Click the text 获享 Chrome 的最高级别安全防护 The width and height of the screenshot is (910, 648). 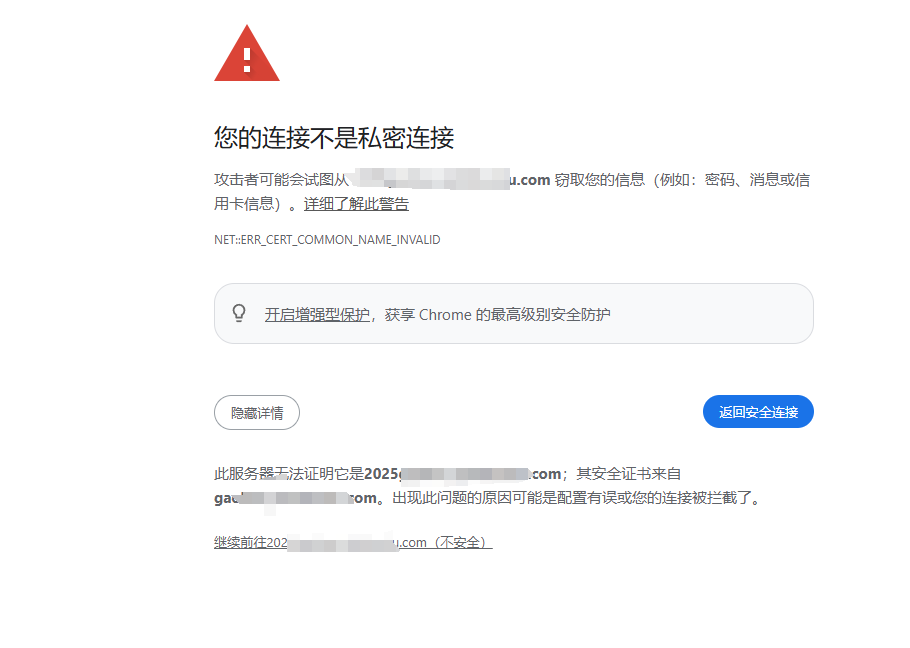pyautogui.click(x=497, y=314)
